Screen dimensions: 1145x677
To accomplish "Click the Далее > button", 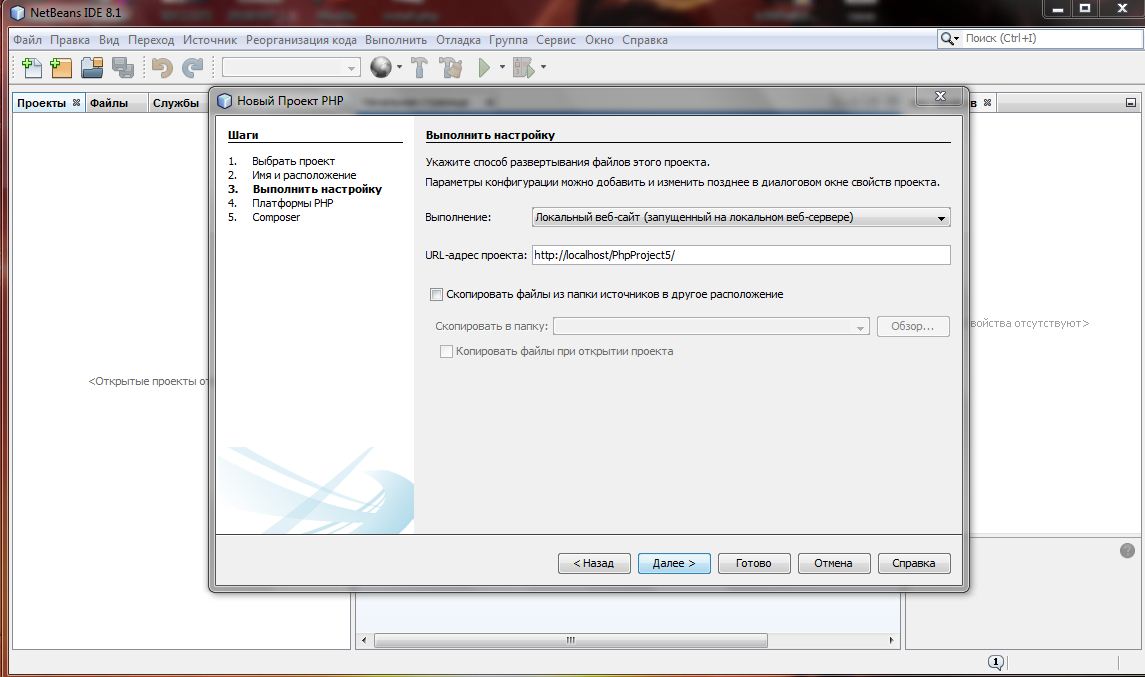I will tap(674, 563).
